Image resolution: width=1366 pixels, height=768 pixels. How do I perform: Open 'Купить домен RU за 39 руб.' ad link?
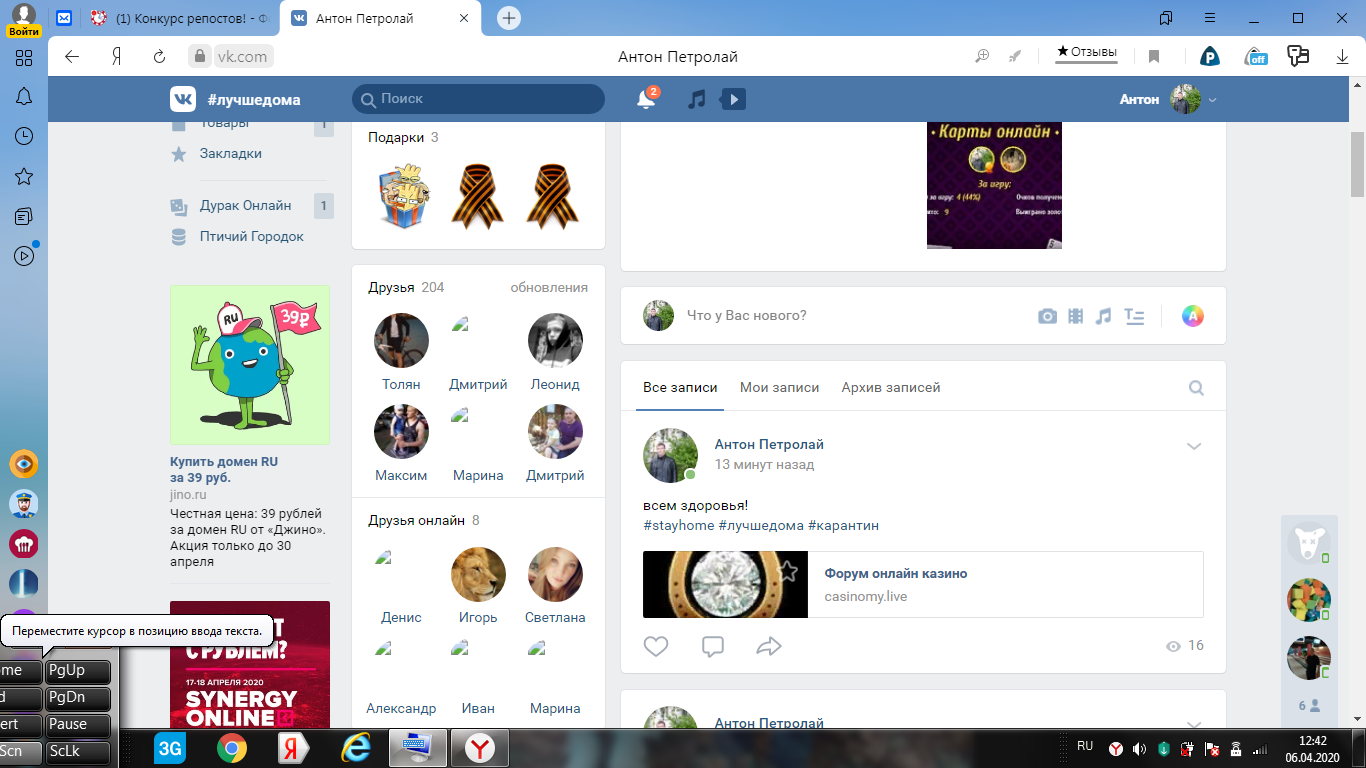[224, 470]
